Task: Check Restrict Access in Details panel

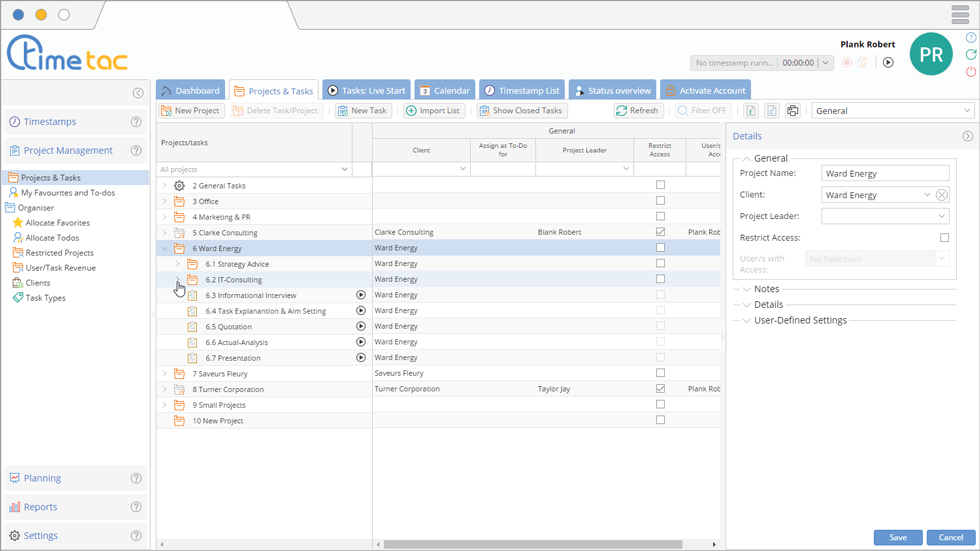Action: coord(944,237)
